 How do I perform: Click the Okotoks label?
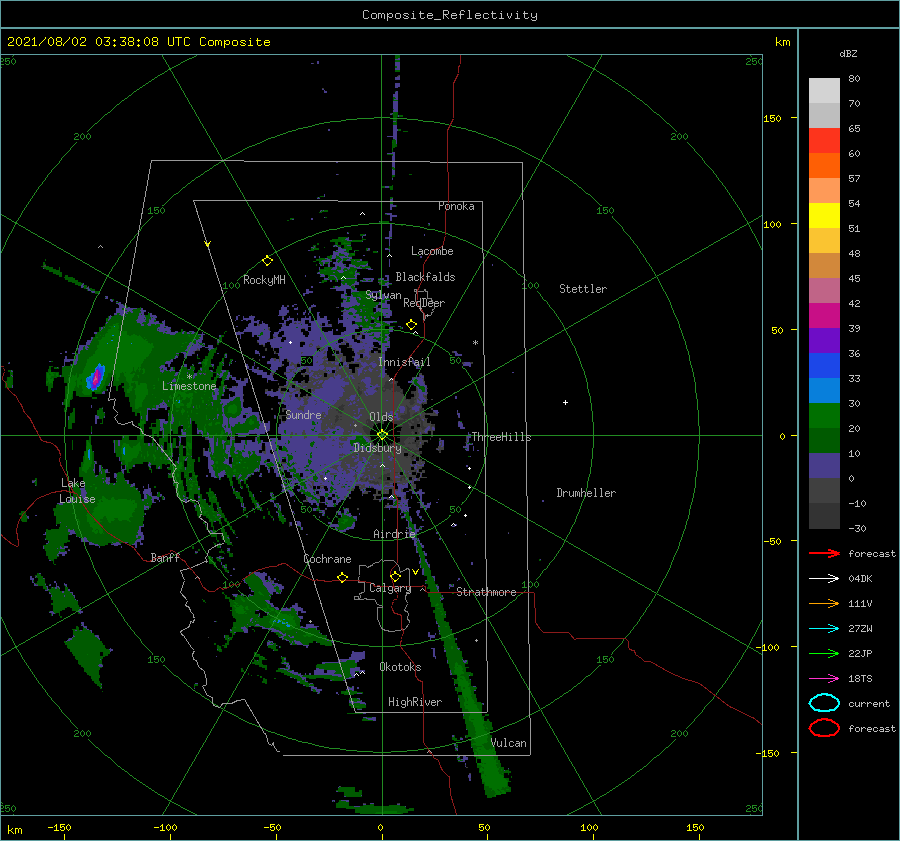pyautogui.click(x=400, y=667)
